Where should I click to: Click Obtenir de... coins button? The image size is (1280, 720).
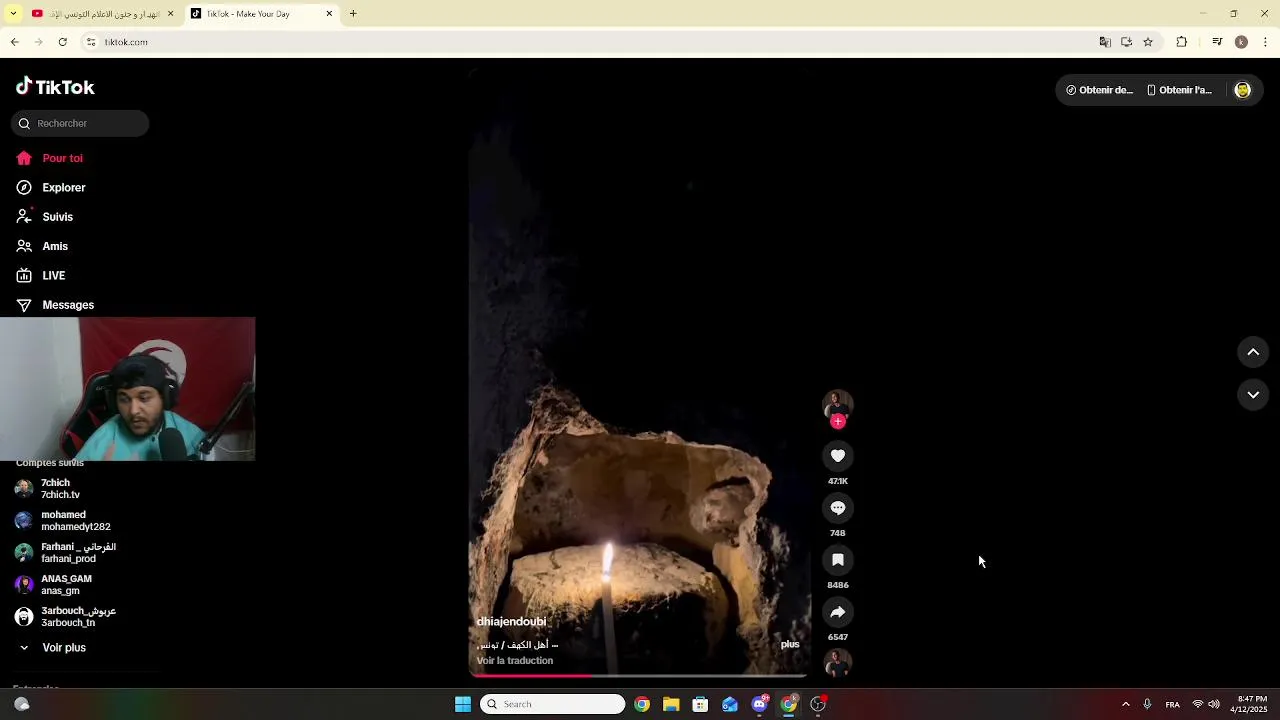click(x=1099, y=90)
